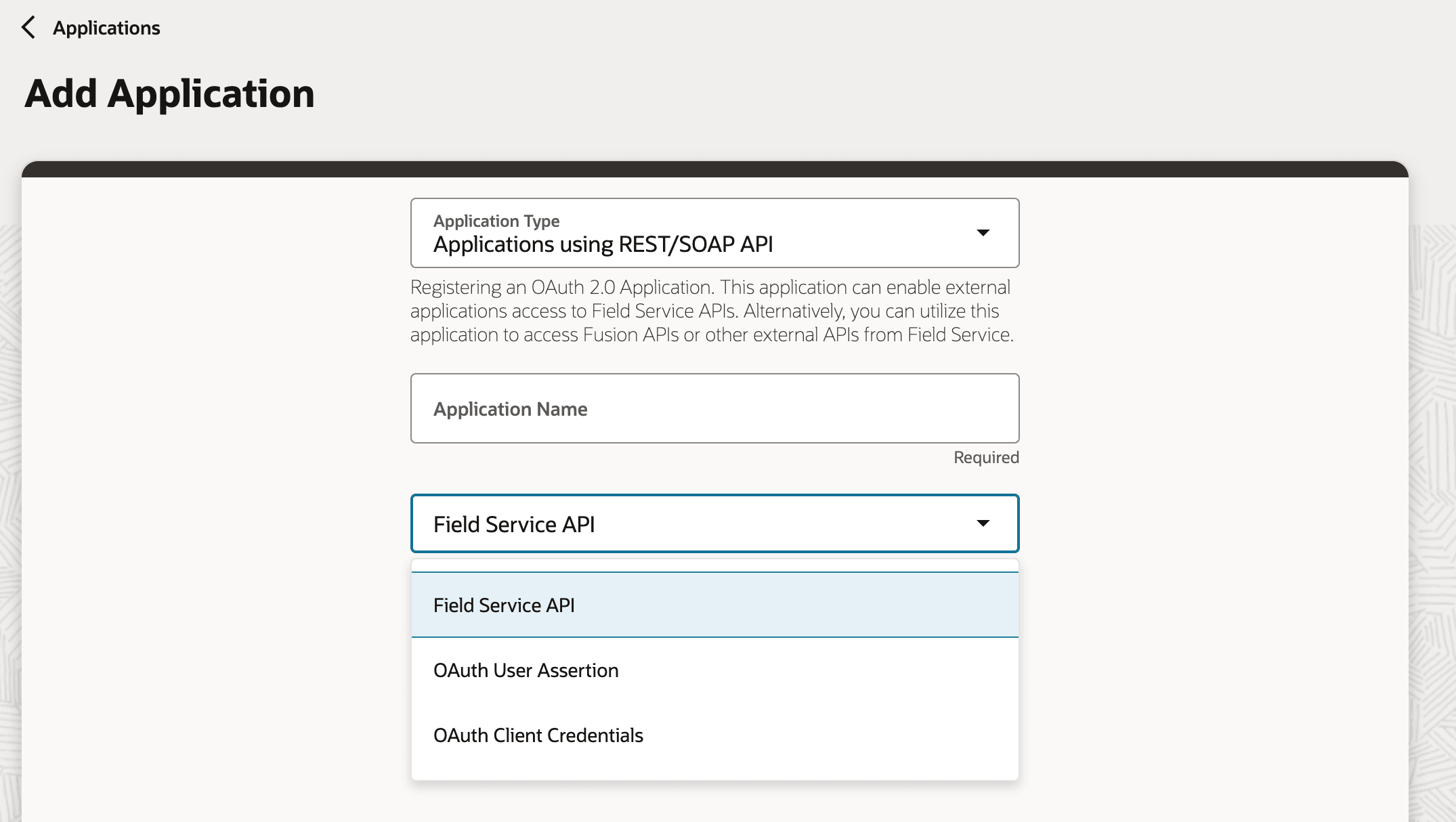Click the Applications using REST/SOAP API value
The height and width of the screenshot is (822, 1456).
(603, 244)
